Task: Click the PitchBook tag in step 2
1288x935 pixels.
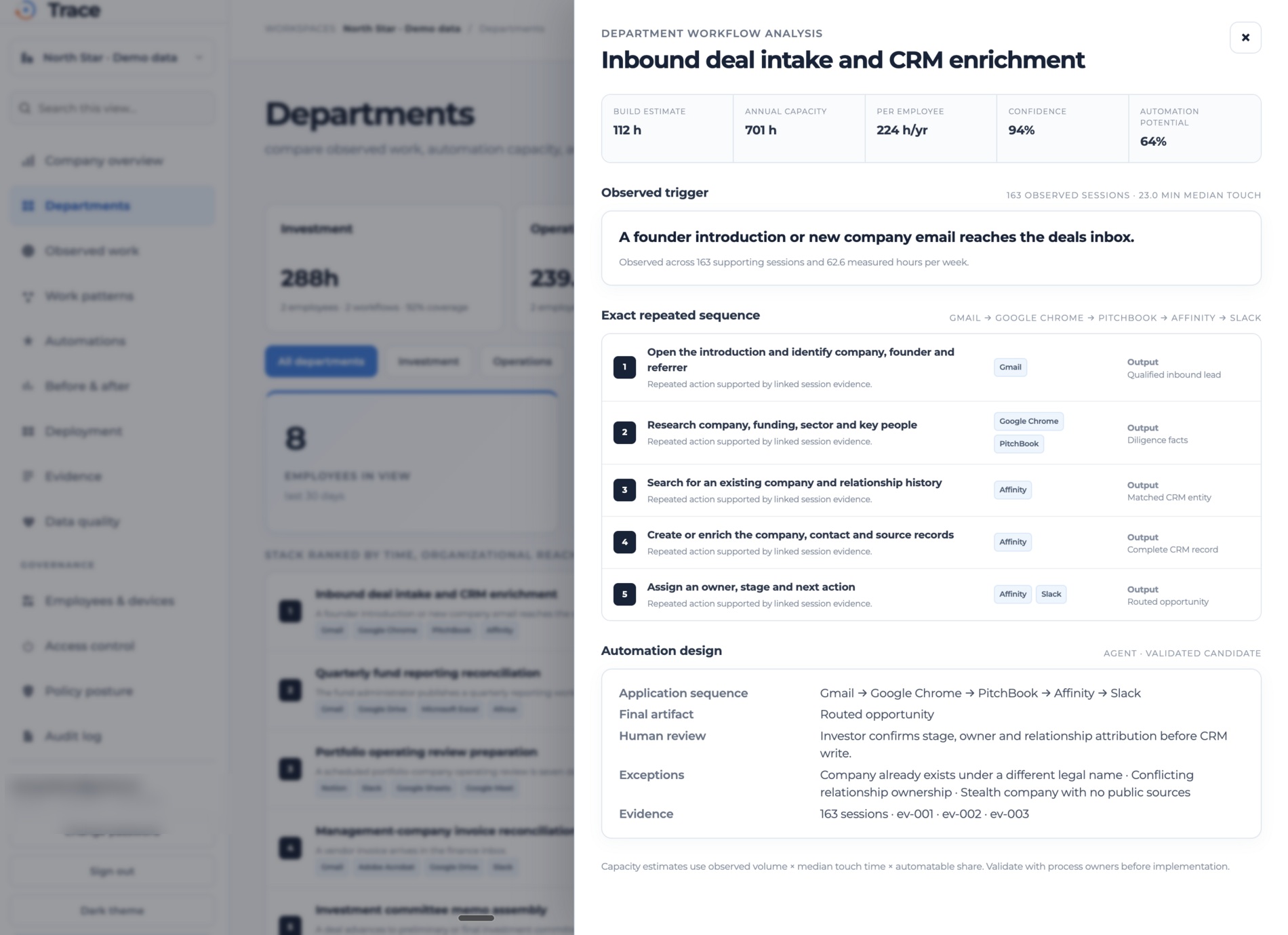Action: pyautogui.click(x=1018, y=443)
